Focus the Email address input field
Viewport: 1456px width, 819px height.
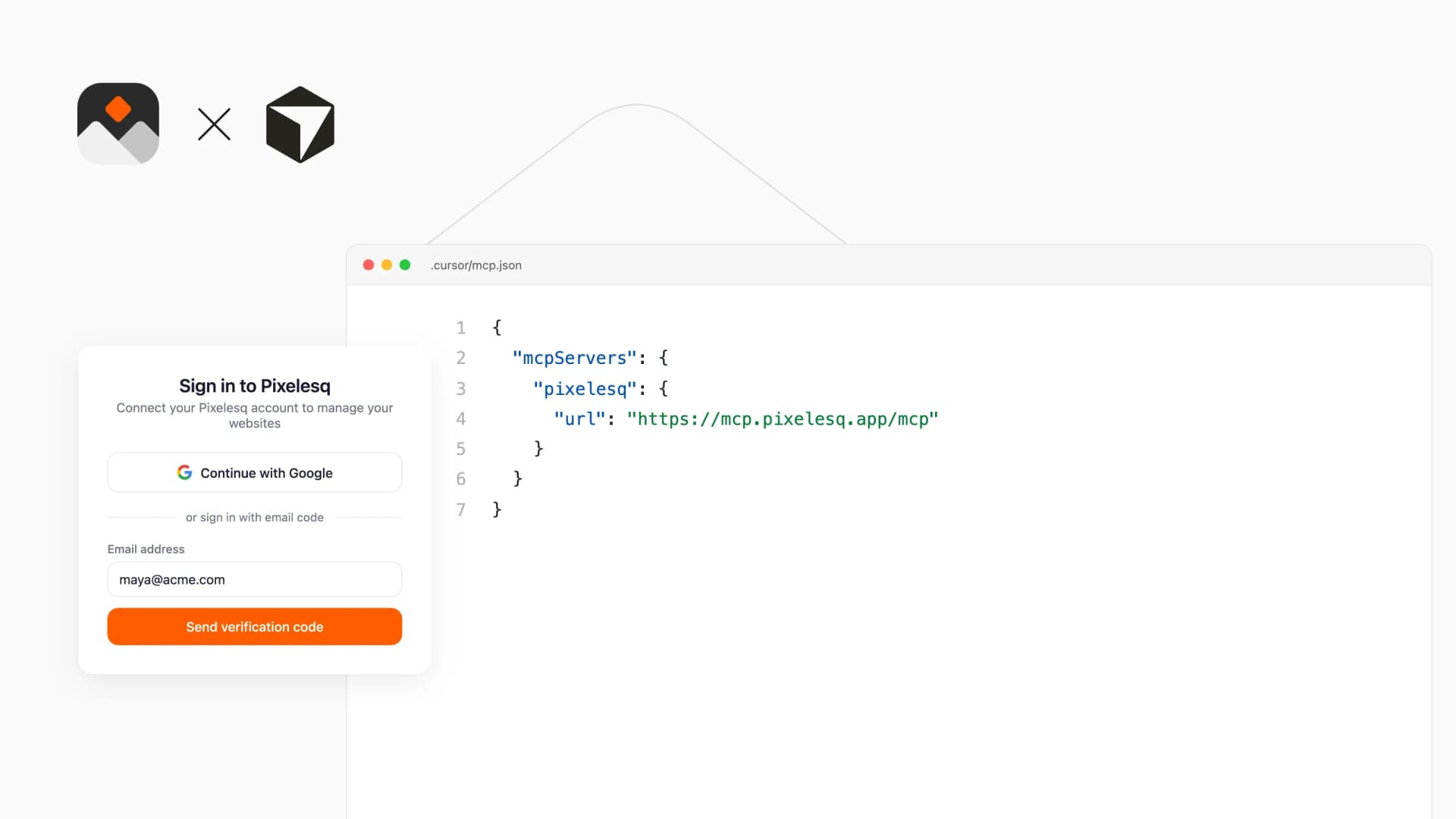(x=255, y=579)
